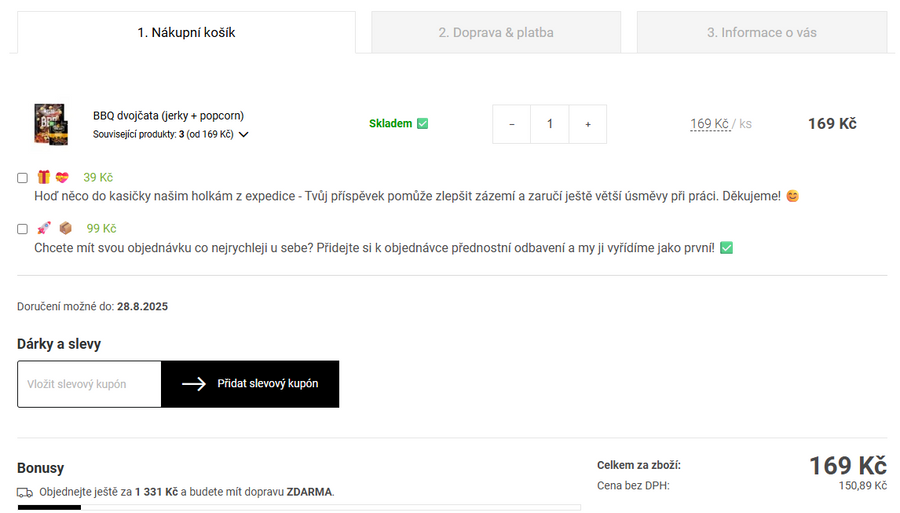This screenshot has height=513, width=900.
Task: Open the BBQ dvojčata product link
Action: pyautogui.click(x=168, y=116)
